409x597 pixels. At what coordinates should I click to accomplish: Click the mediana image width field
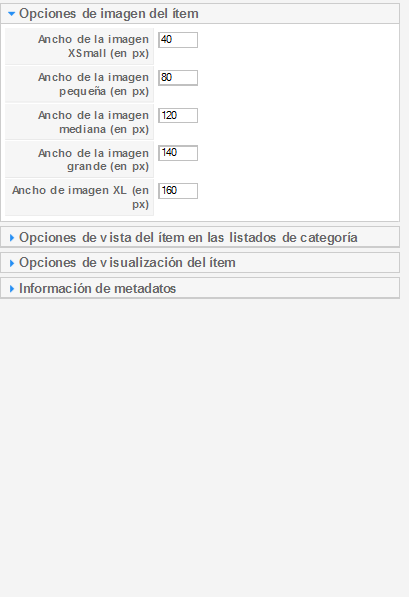pos(178,115)
